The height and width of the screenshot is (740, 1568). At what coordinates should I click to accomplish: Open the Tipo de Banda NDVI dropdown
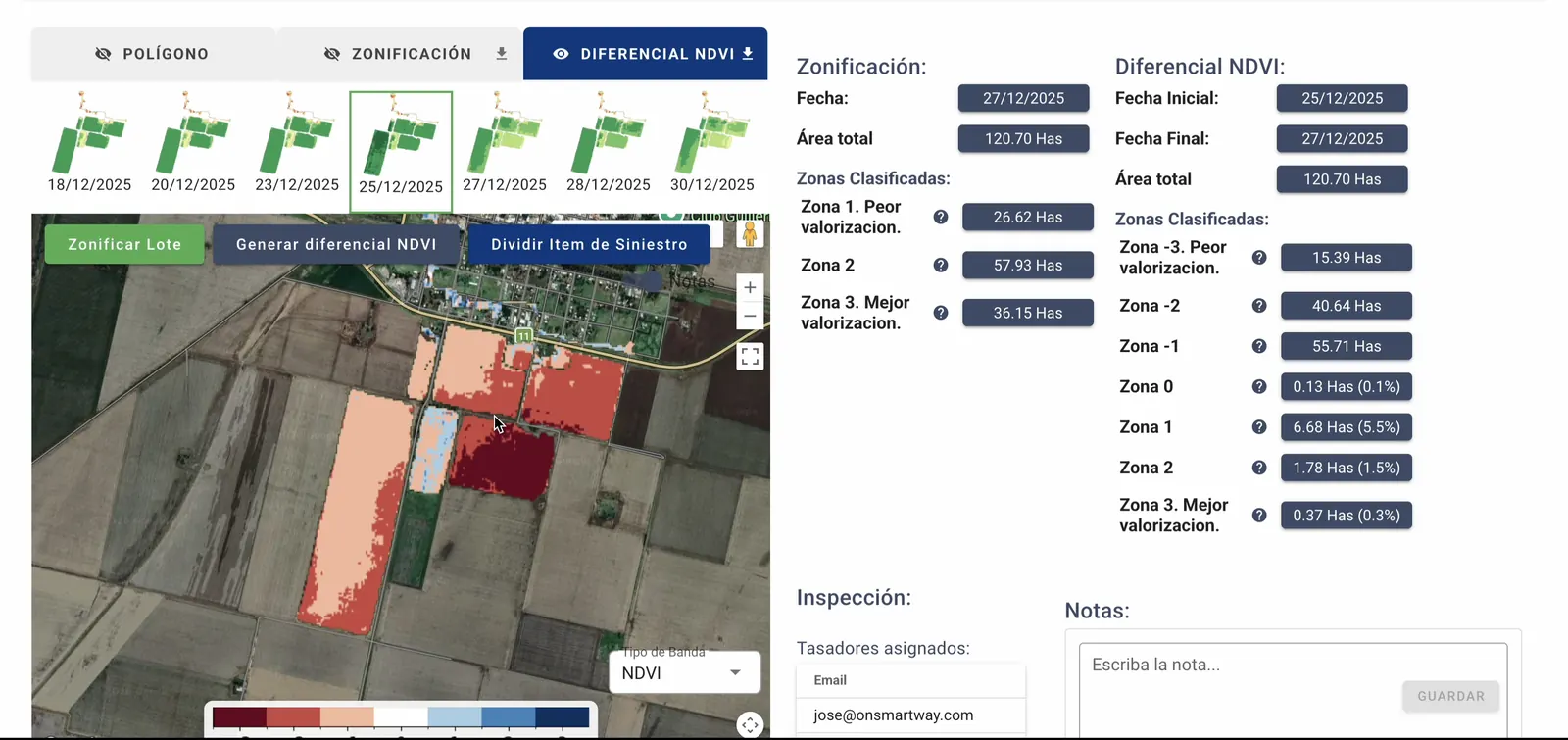[684, 672]
